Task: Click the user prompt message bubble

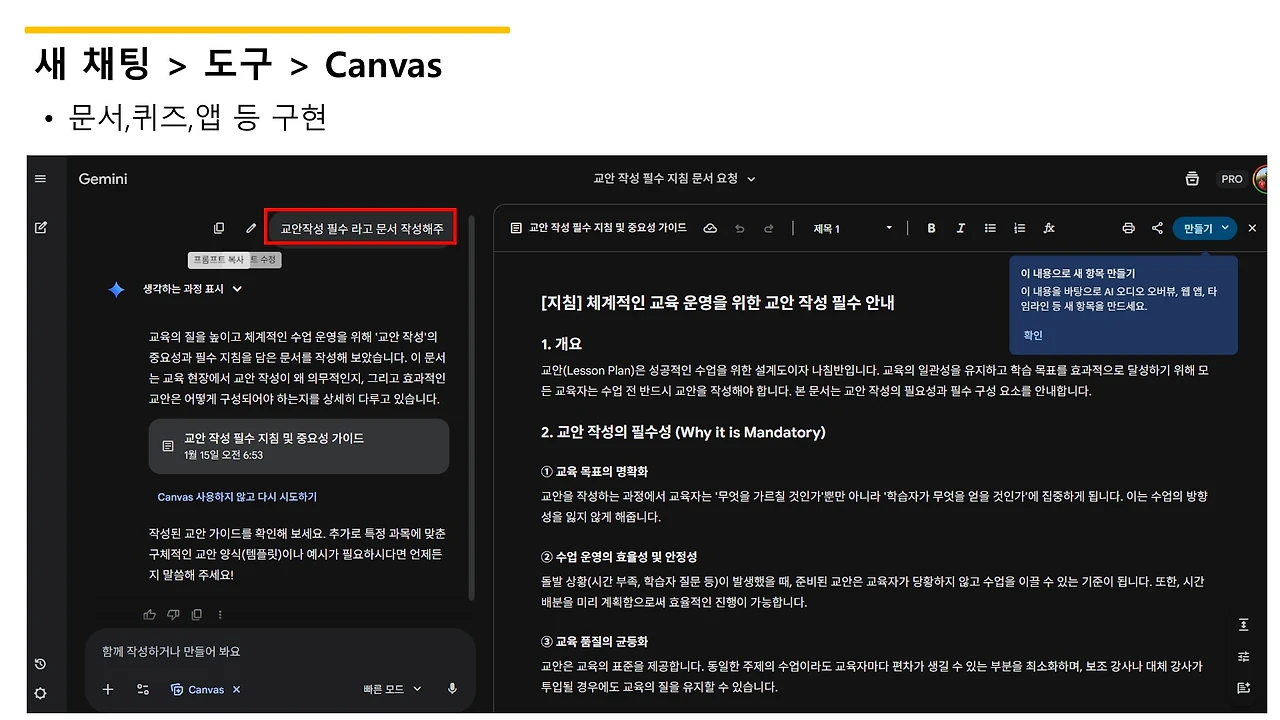Action: (362, 228)
